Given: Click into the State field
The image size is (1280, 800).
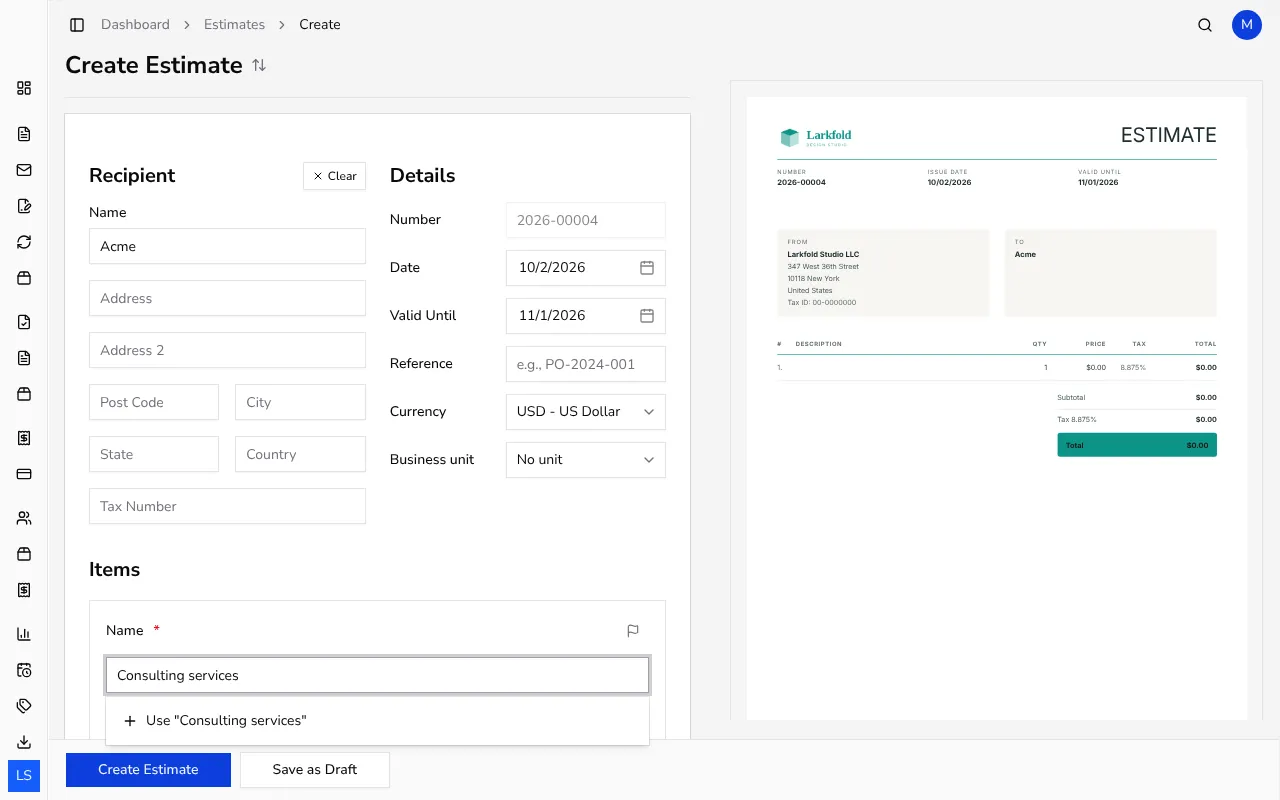Looking at the screenshot, I should coord(154,454).
